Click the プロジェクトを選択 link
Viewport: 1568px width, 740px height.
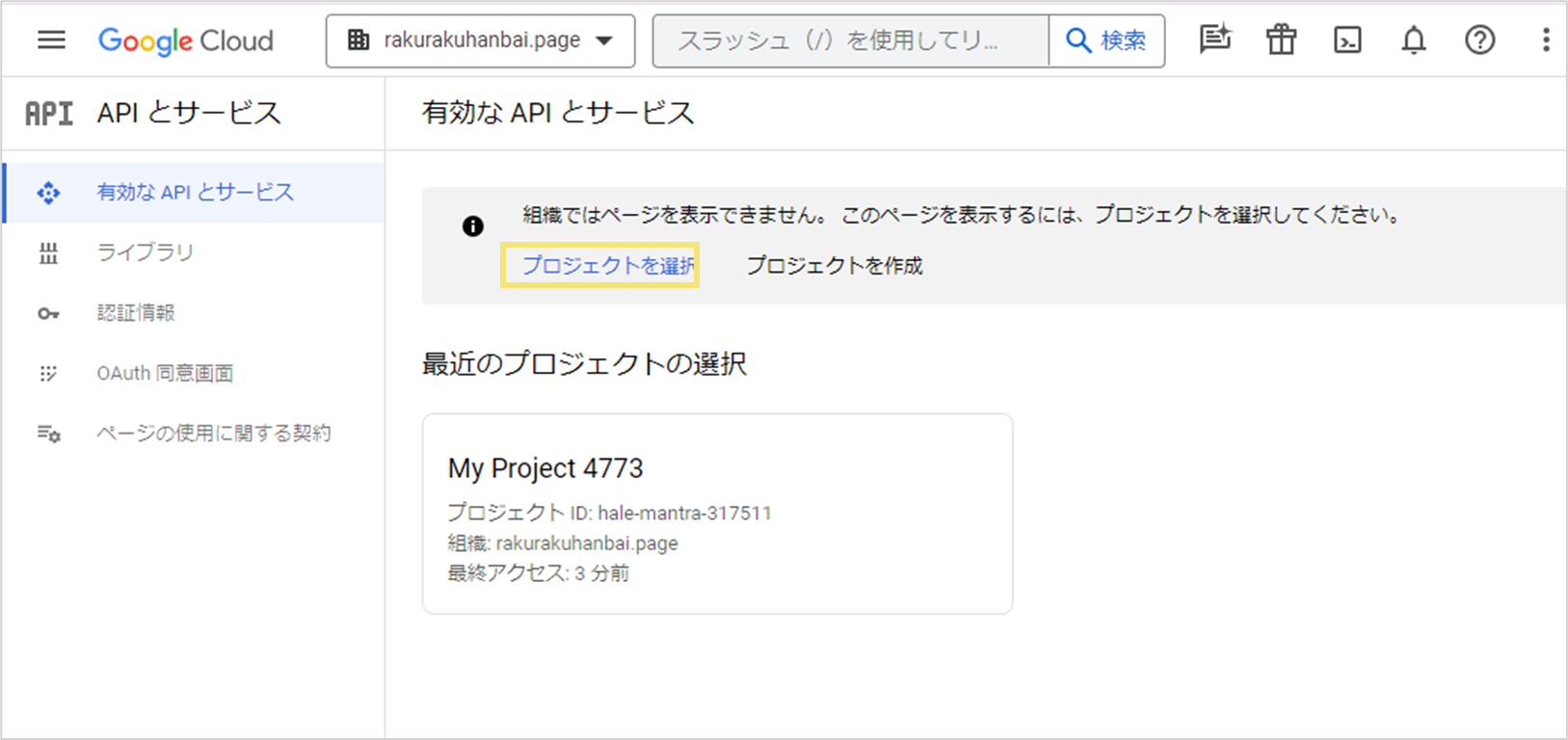607,266
